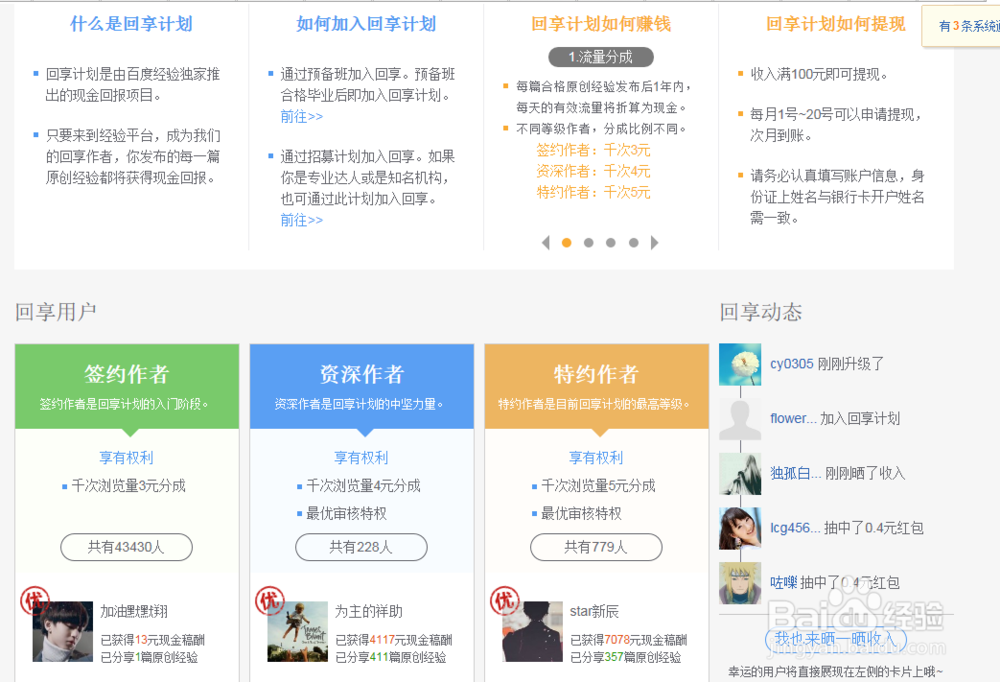
Task: Select the third carousel dot
Action: click(588, 242)
